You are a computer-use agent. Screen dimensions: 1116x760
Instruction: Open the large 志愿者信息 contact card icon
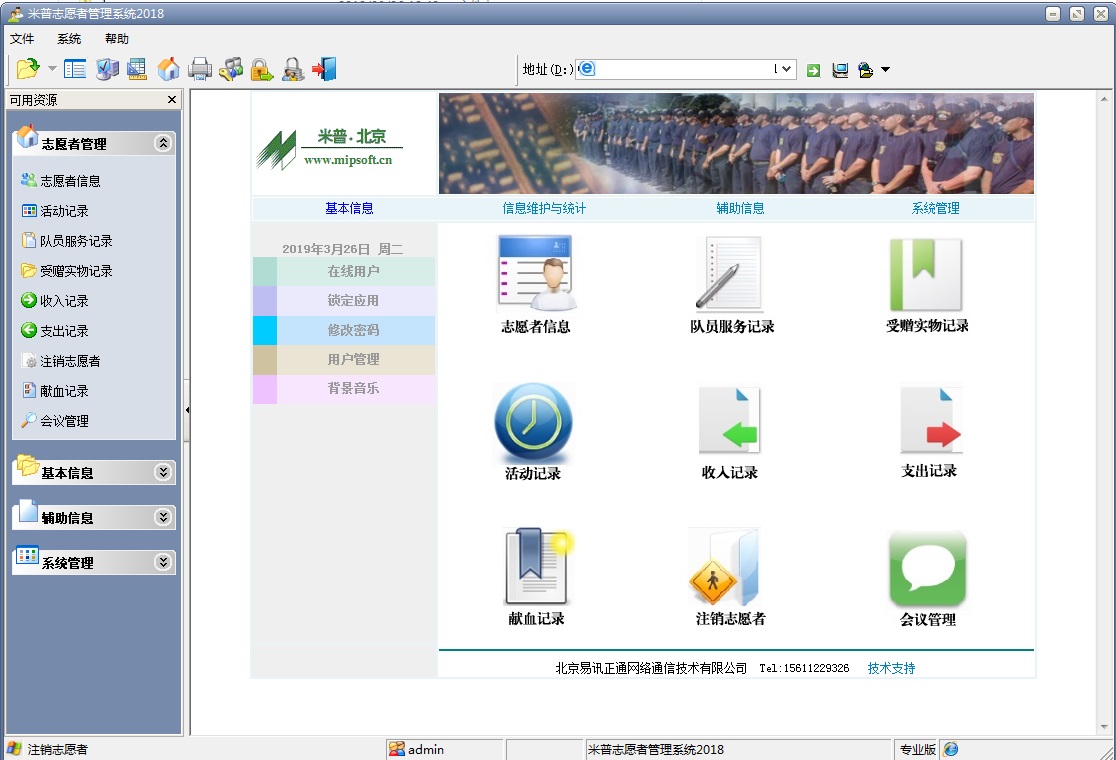[535, 273]
